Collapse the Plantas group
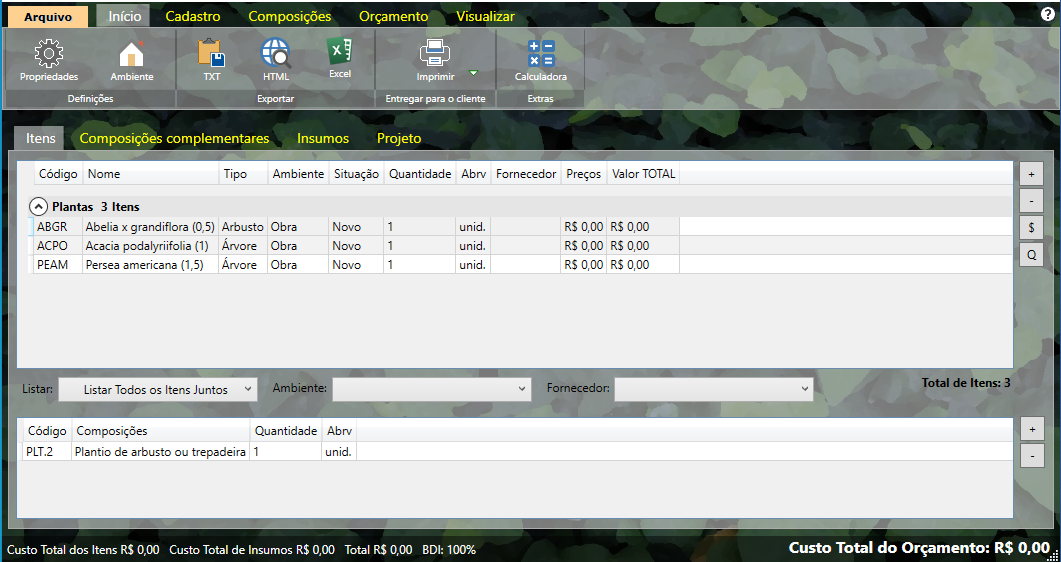This screenshot has height=562, width=1061. (x=38, y=207)
